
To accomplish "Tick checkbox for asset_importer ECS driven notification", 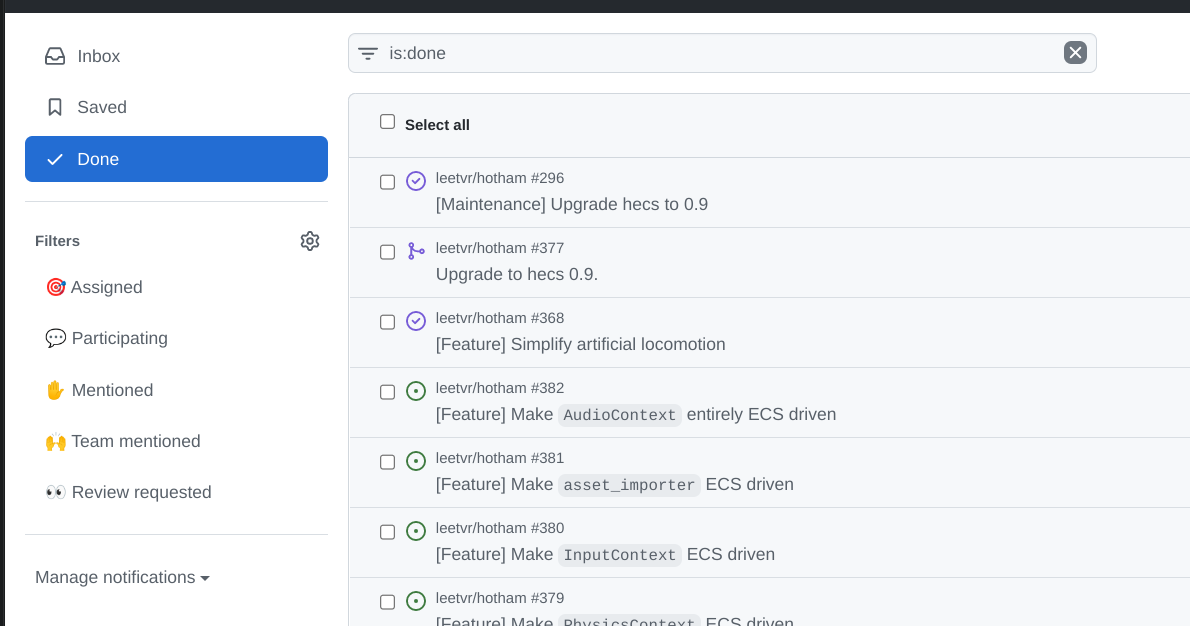I will (x=387, y=462).
